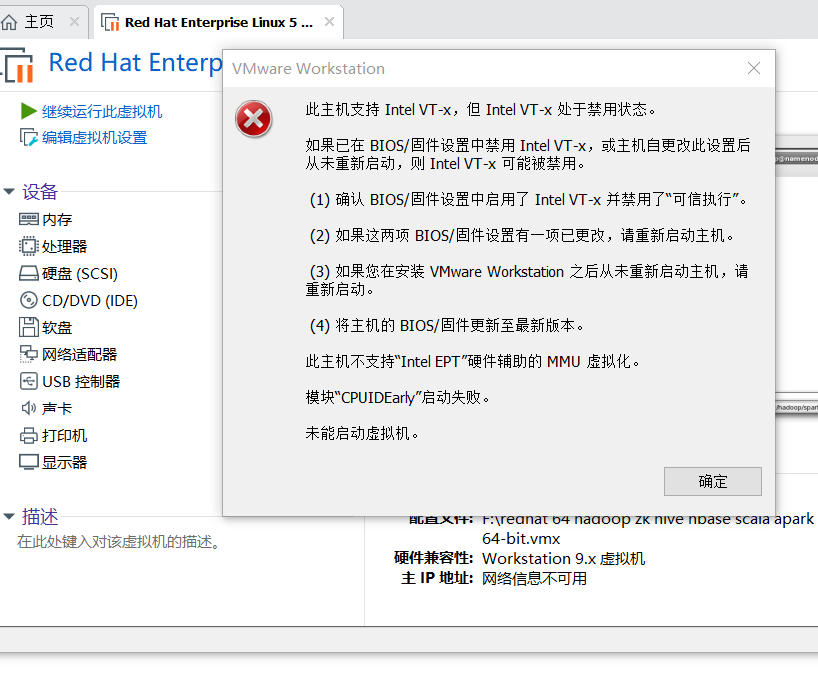
Task: Click the USB controller icon
Action: [29, 381]
